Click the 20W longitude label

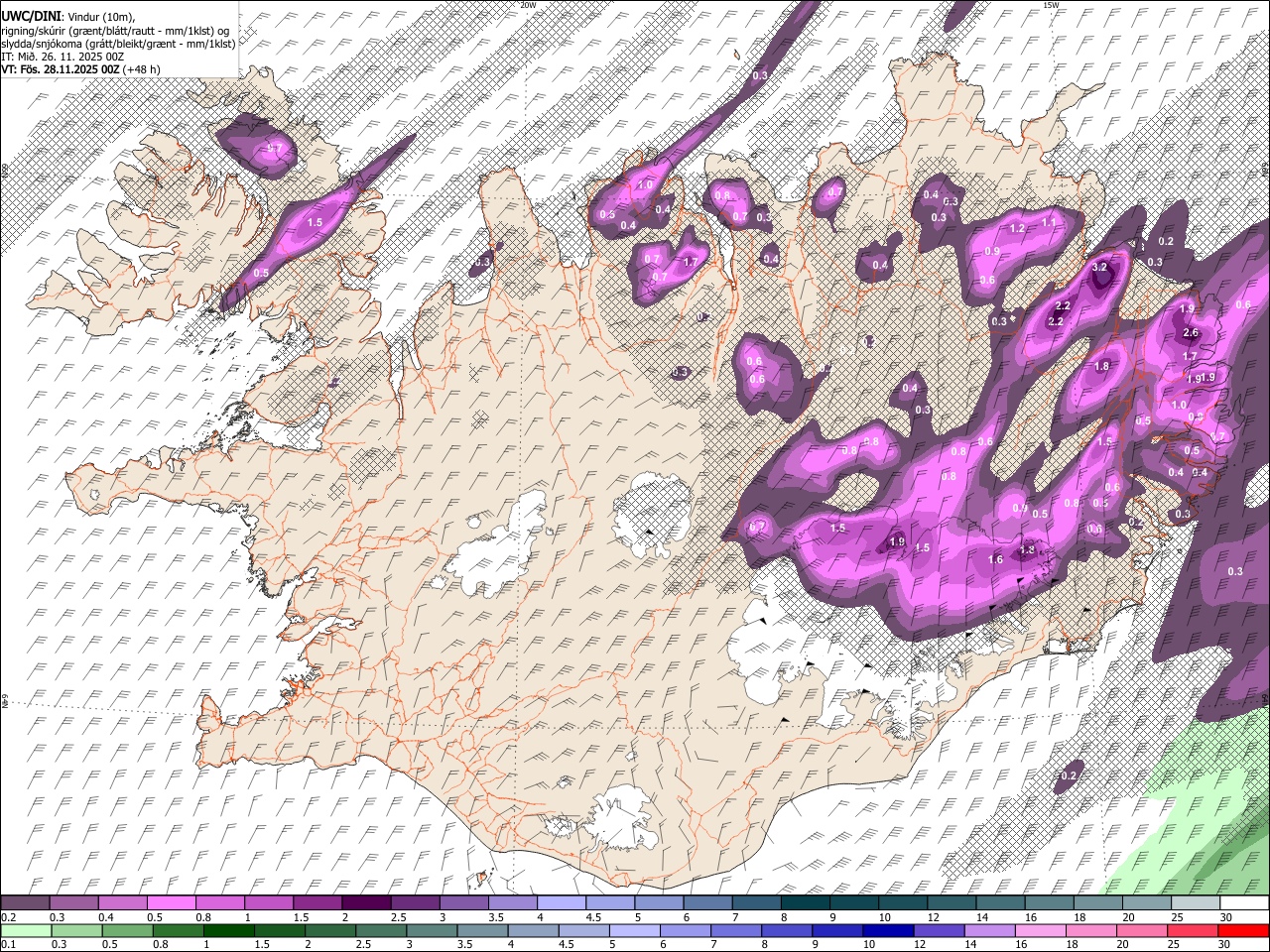(x=528, y=5)
